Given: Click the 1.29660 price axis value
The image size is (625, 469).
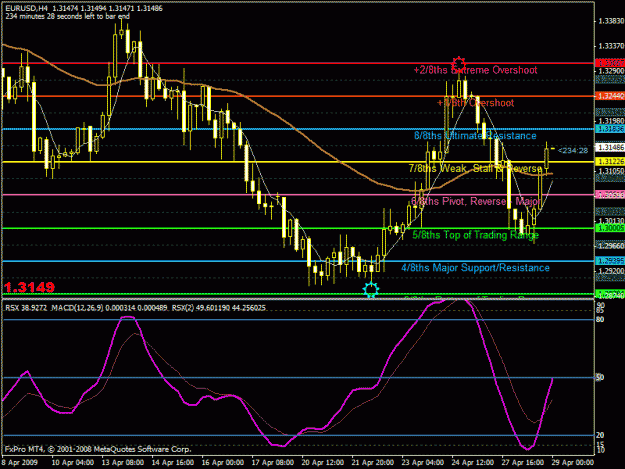Looking at the screenshot, I should pyautogui.click(x=611, y=246).
